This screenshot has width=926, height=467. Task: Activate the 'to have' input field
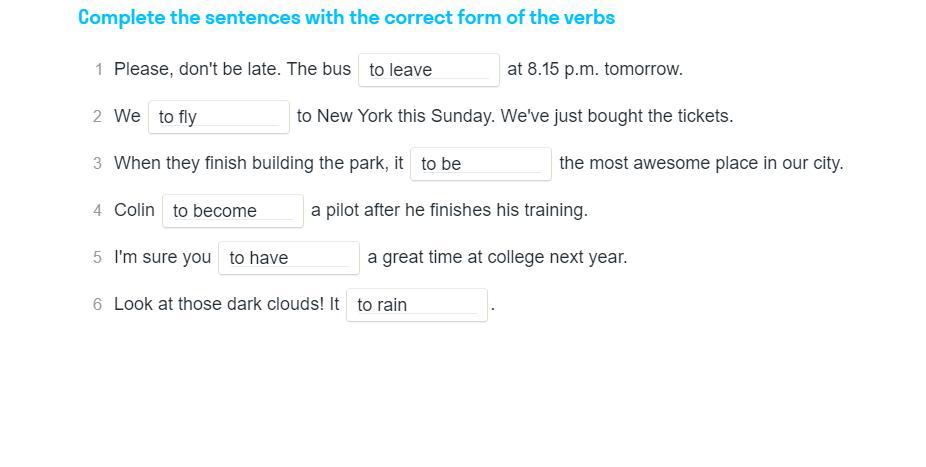(x=288, y=258)
